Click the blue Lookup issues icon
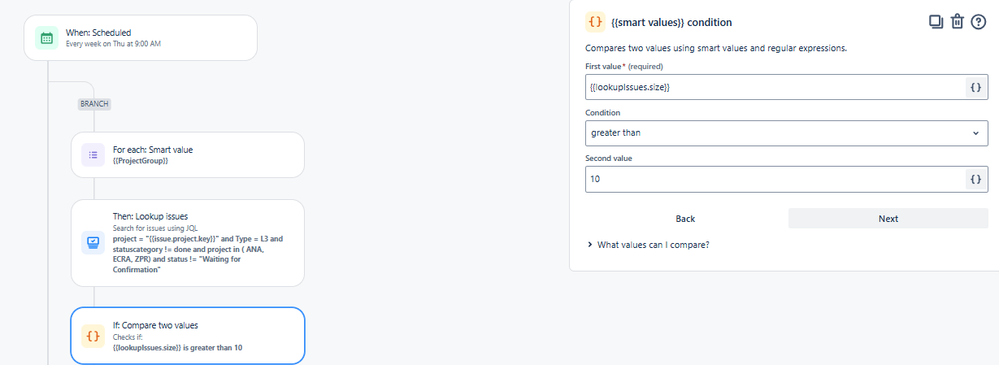This screenshot has height=365, width=999. 93,243
